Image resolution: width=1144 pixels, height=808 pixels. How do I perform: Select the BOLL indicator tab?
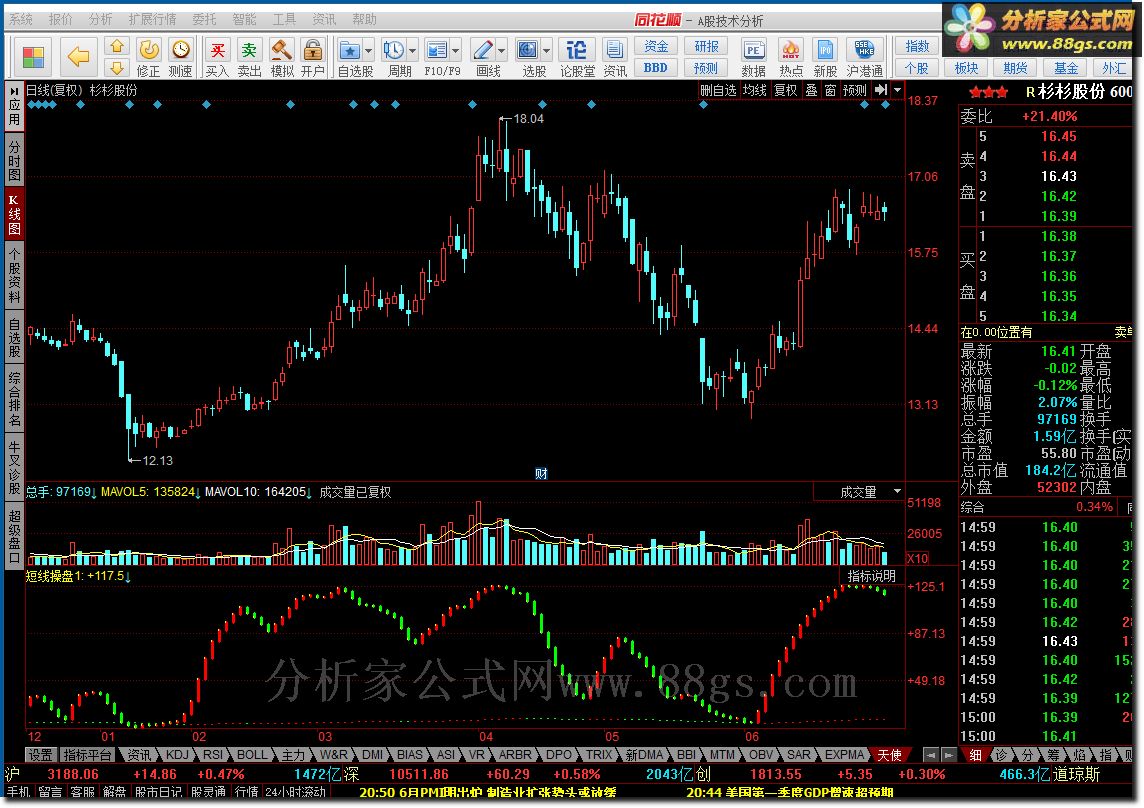(x=252, y=755)
